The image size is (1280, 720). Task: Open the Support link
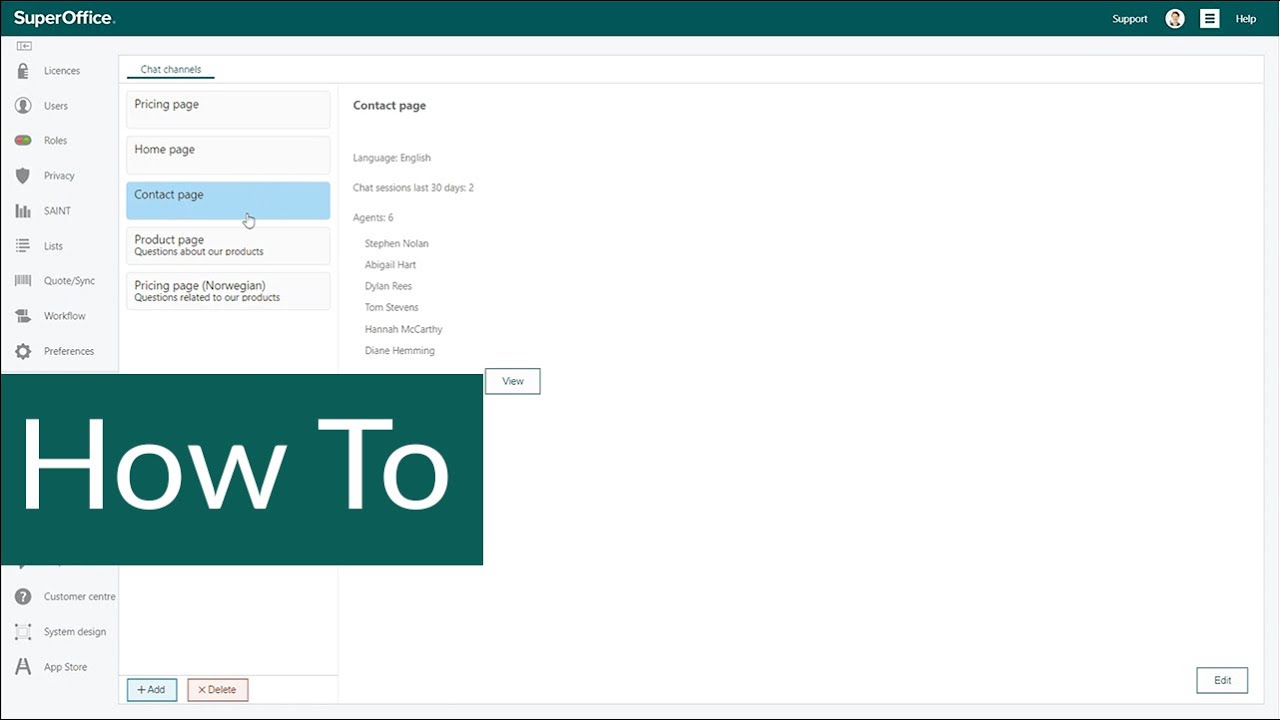(x=1130, y=19)
